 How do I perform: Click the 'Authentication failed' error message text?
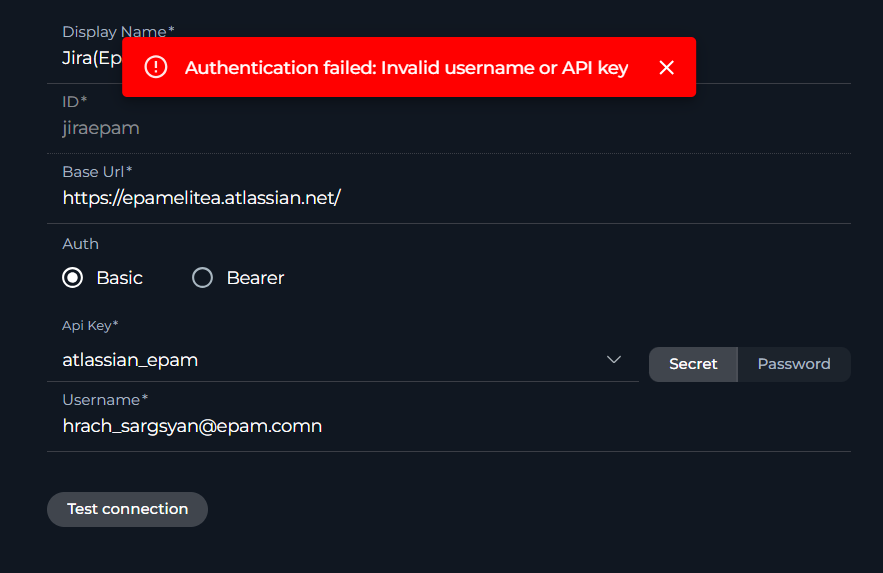[406, 67]
